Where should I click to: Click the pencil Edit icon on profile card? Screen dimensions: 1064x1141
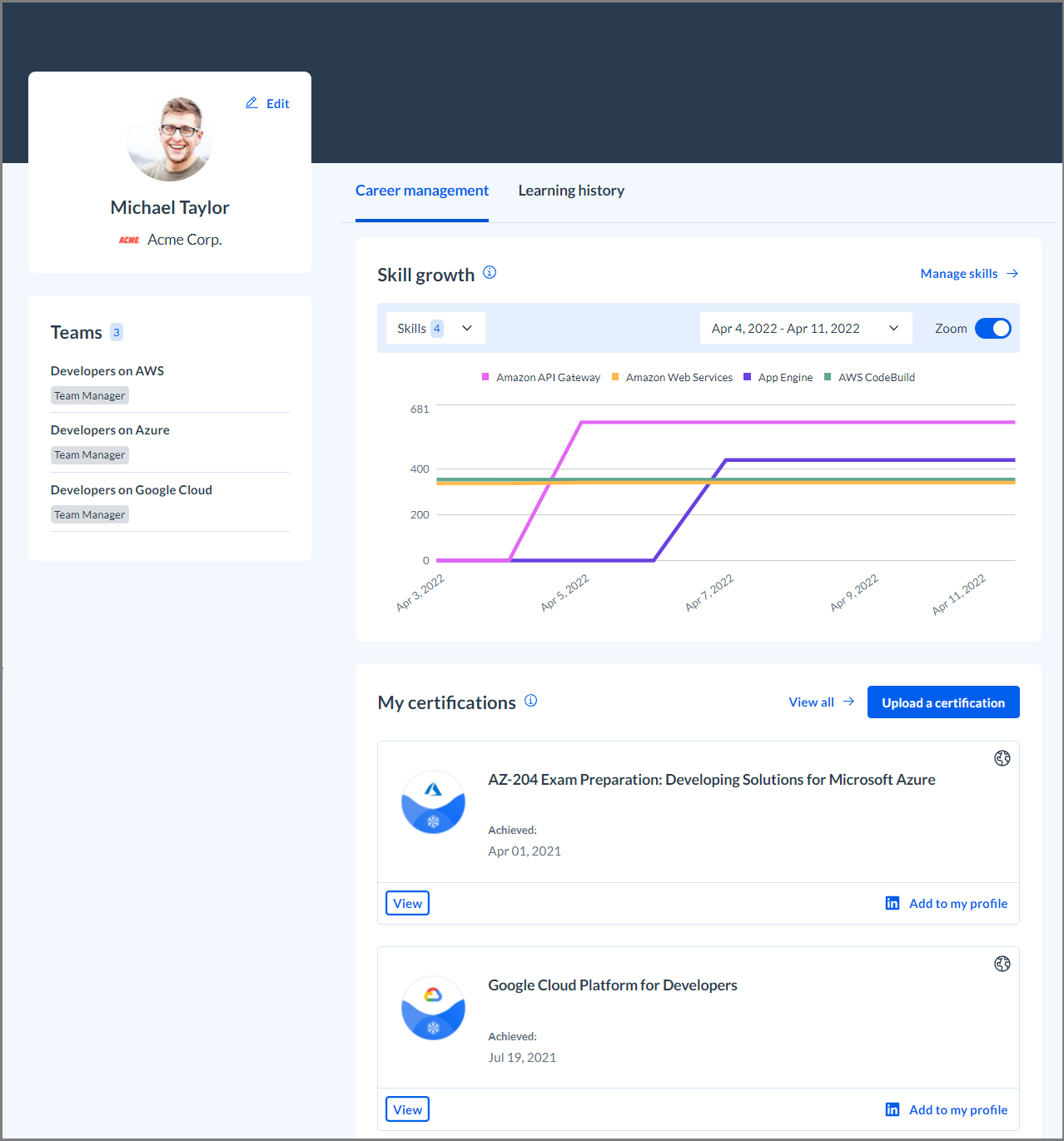click(251, 102)
